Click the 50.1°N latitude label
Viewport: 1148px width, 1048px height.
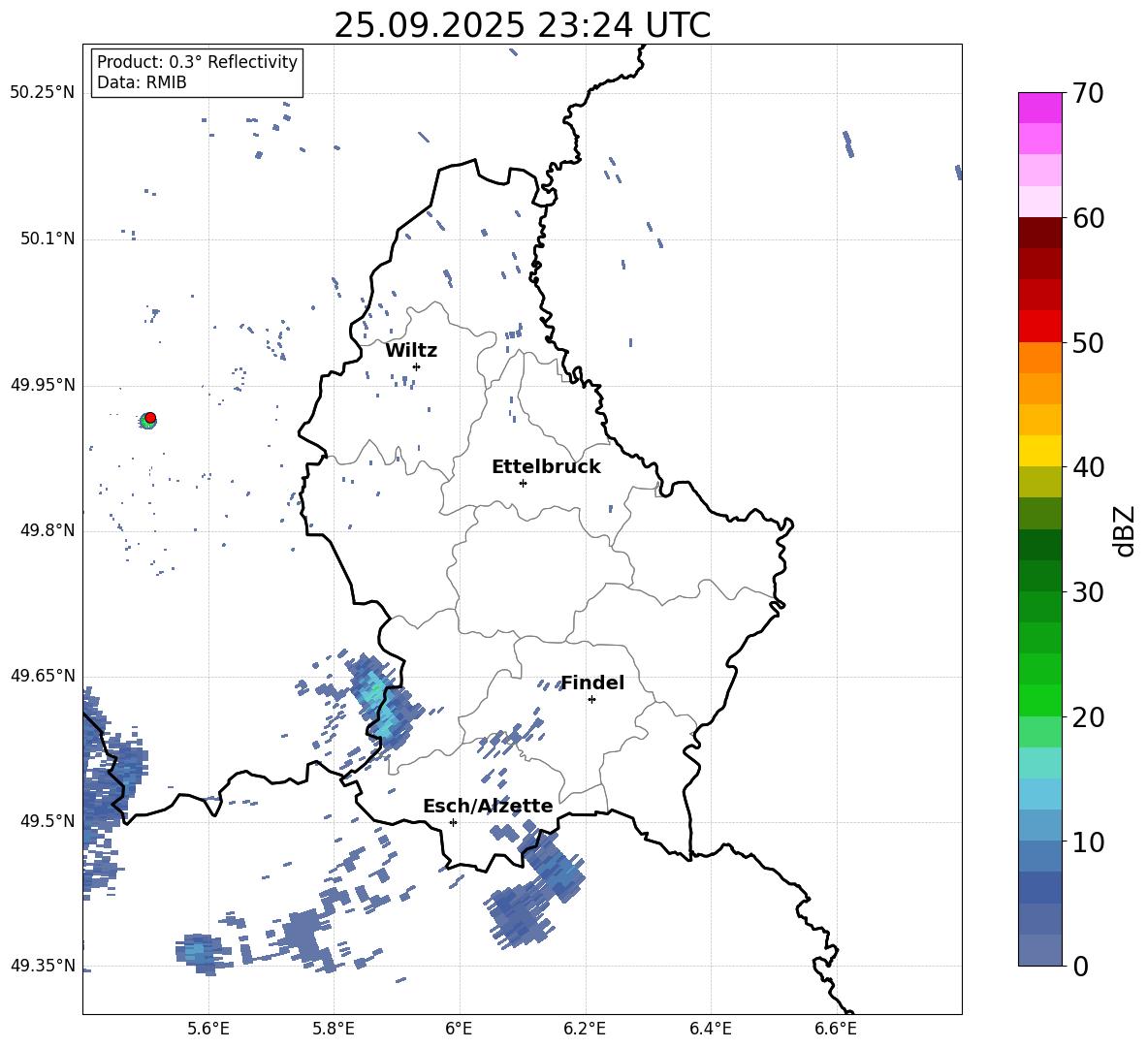[x=48, y=239]
